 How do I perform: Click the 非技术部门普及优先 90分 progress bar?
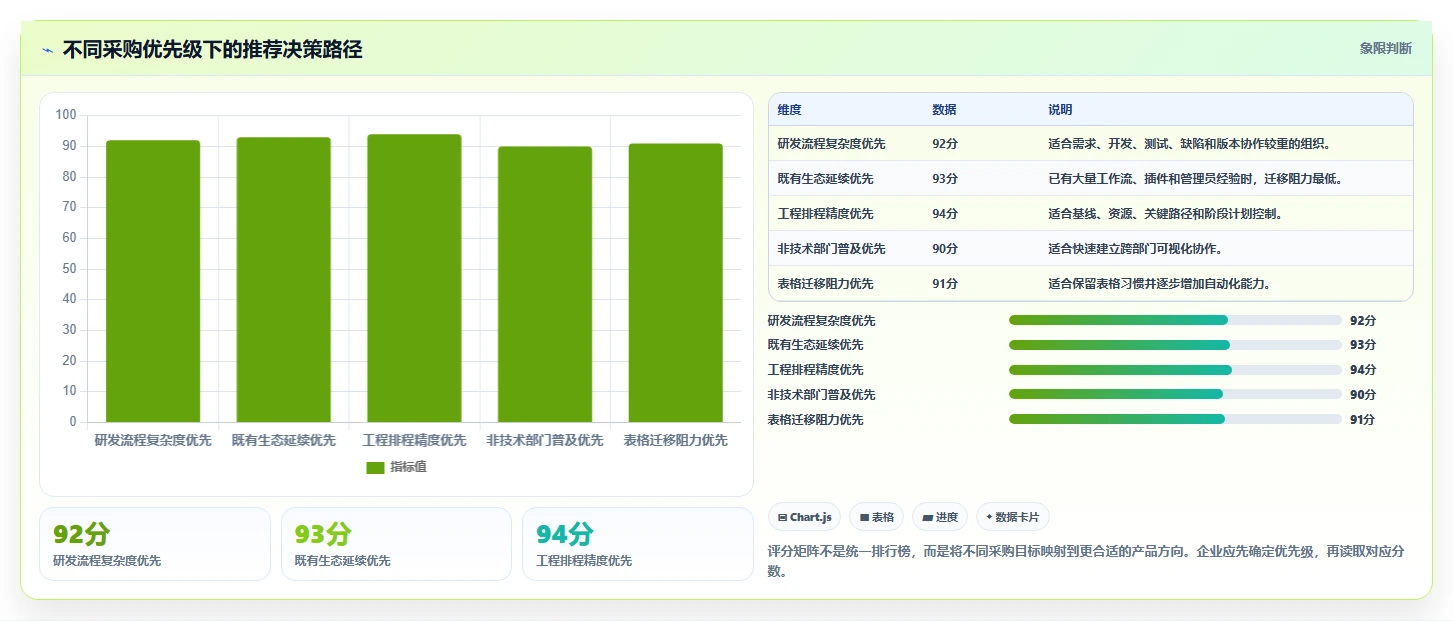click(x=1175, y=394)
